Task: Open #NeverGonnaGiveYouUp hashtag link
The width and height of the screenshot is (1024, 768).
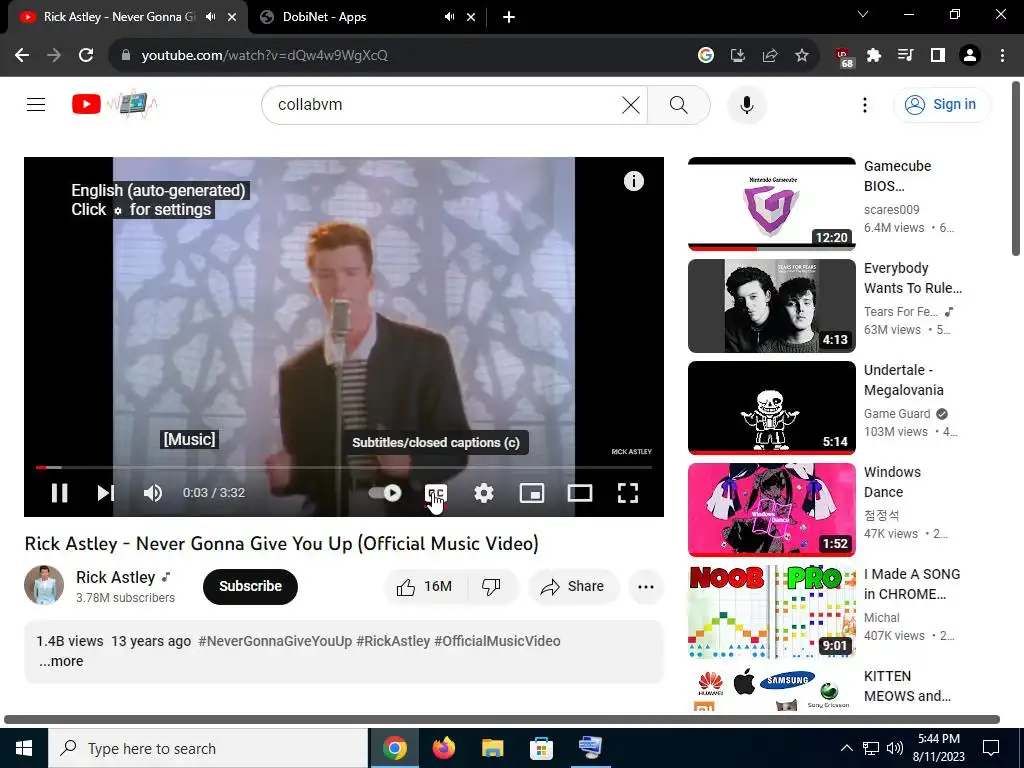Action: pyautogui.click(x=275, y=641)
